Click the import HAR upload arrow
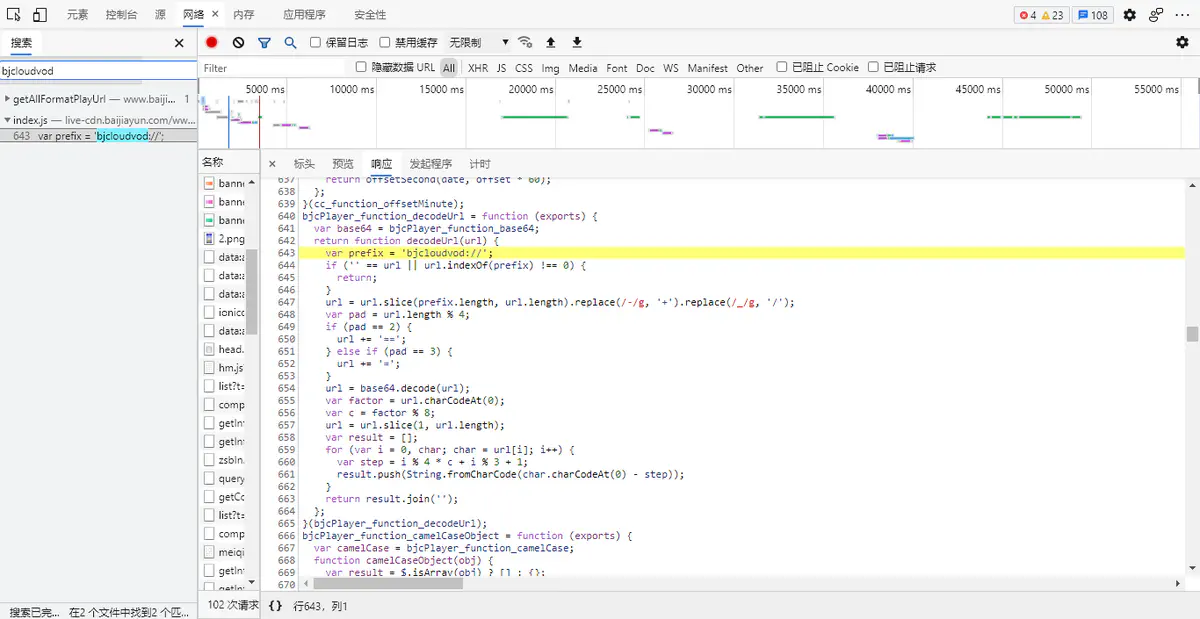The image size is (1200, 619). 550,43
